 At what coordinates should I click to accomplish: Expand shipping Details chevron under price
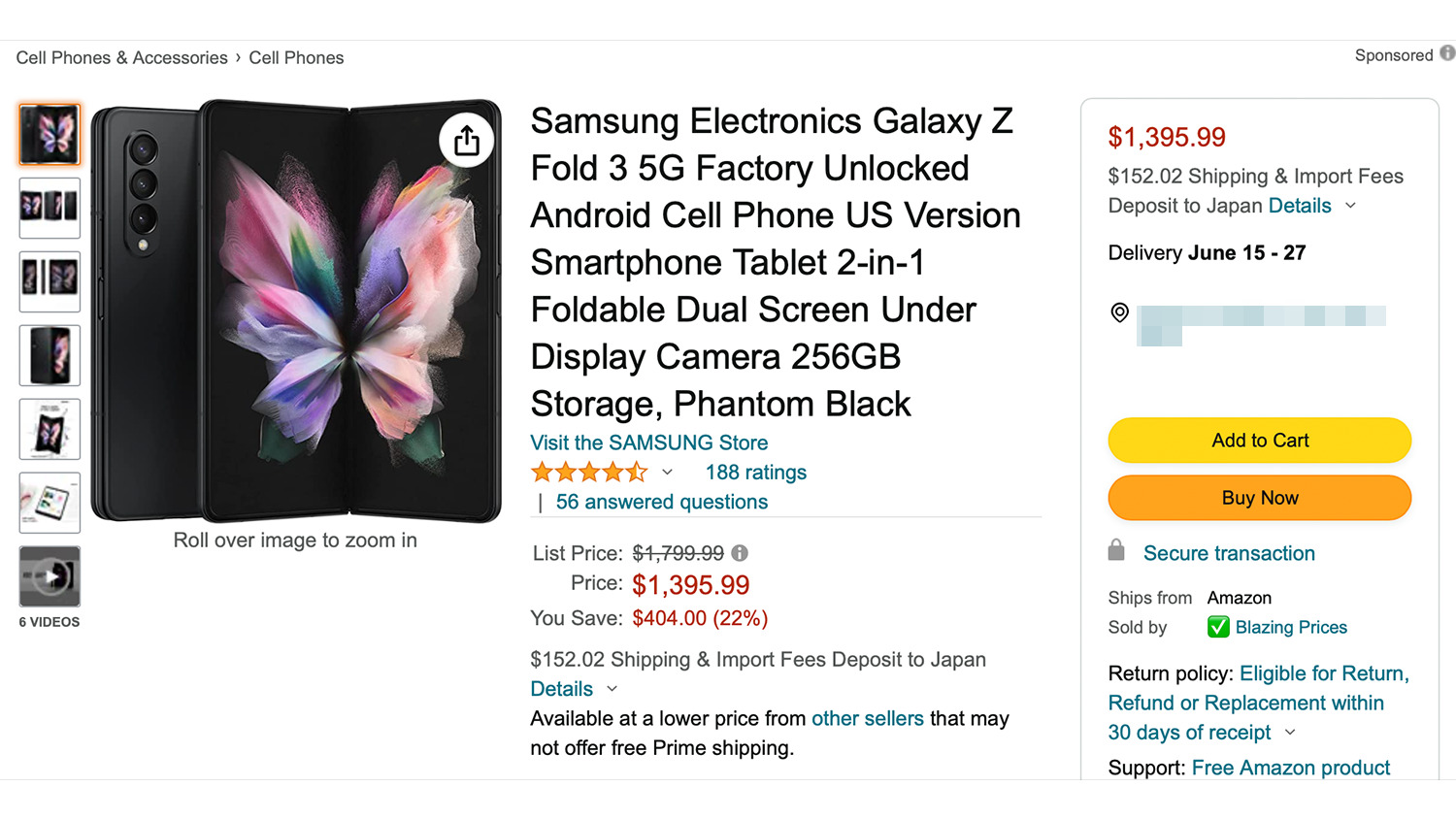(612, 689)
